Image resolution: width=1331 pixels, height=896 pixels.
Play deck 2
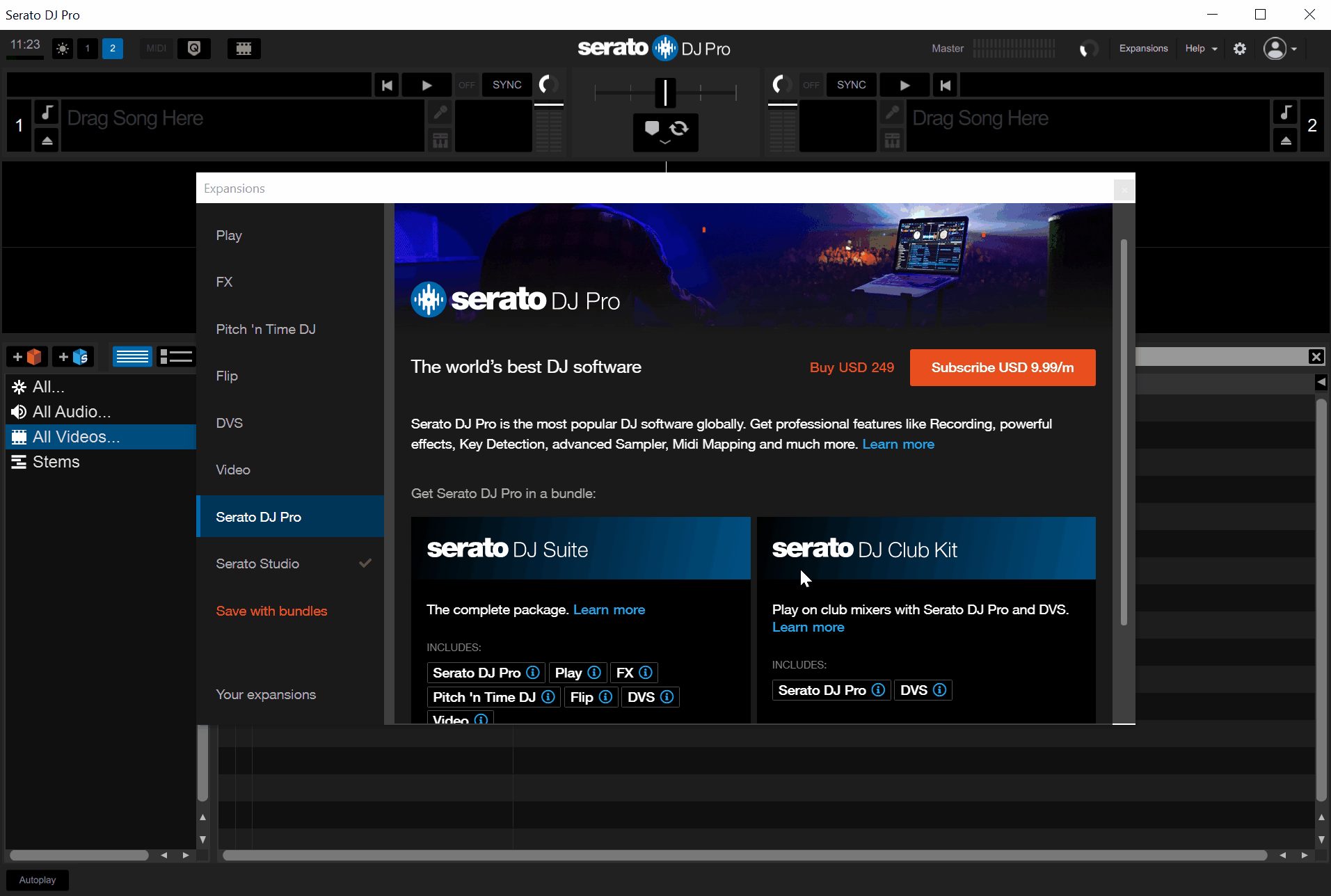pos(904,85)
